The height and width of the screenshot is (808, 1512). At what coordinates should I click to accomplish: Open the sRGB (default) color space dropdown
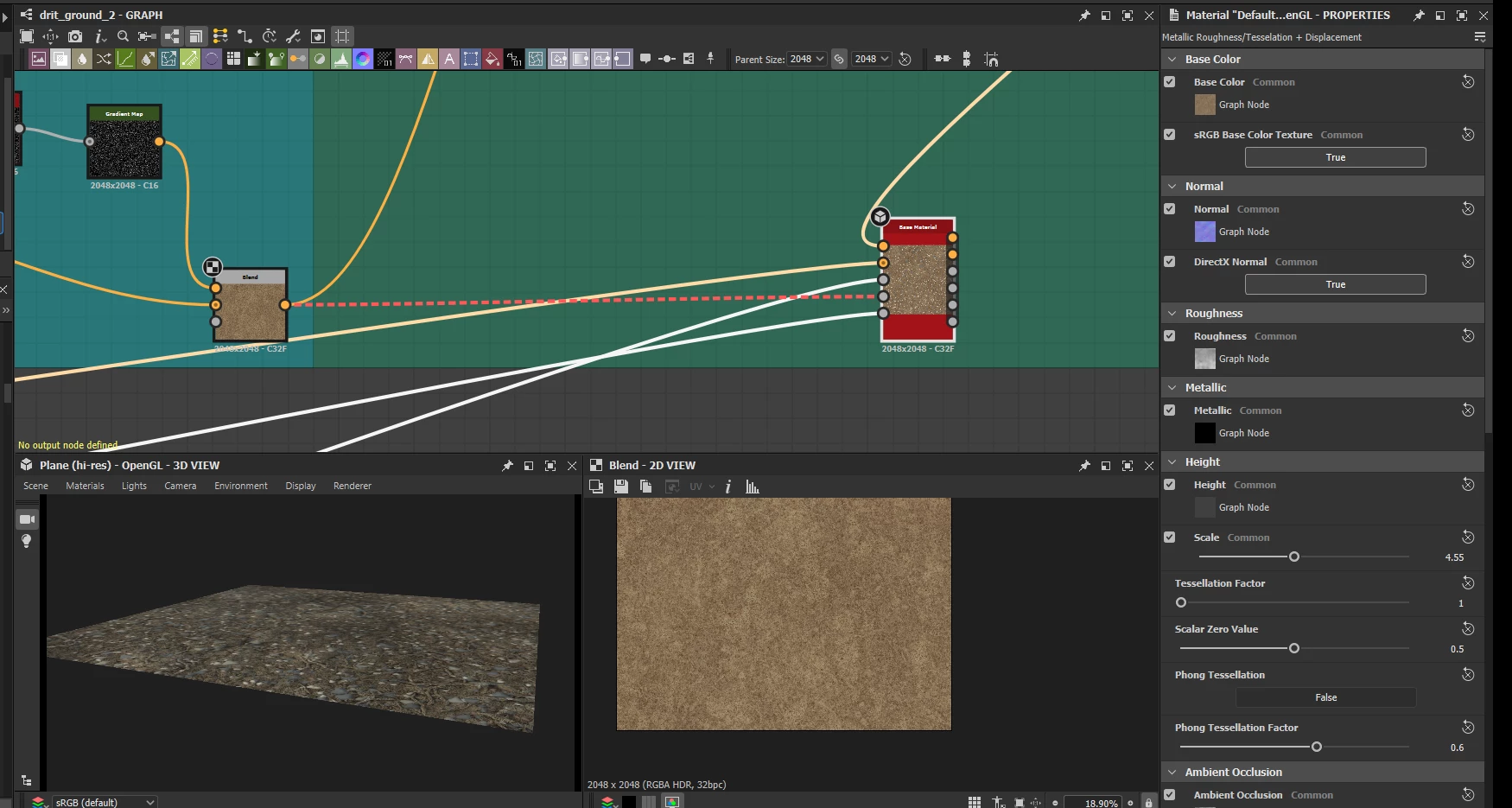coord(105,802)
